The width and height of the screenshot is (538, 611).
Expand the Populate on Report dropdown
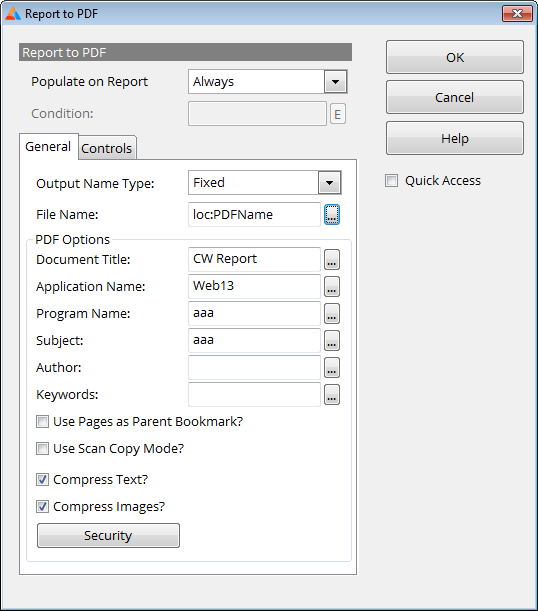pos(335,82)
